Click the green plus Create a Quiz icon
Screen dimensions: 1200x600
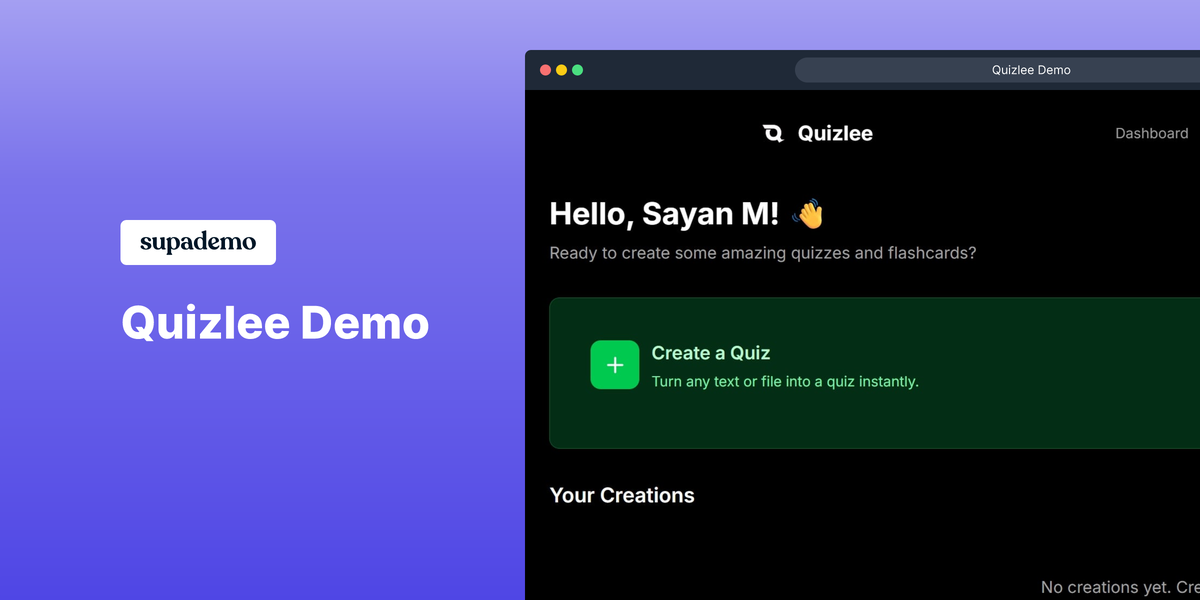point(615,365)
